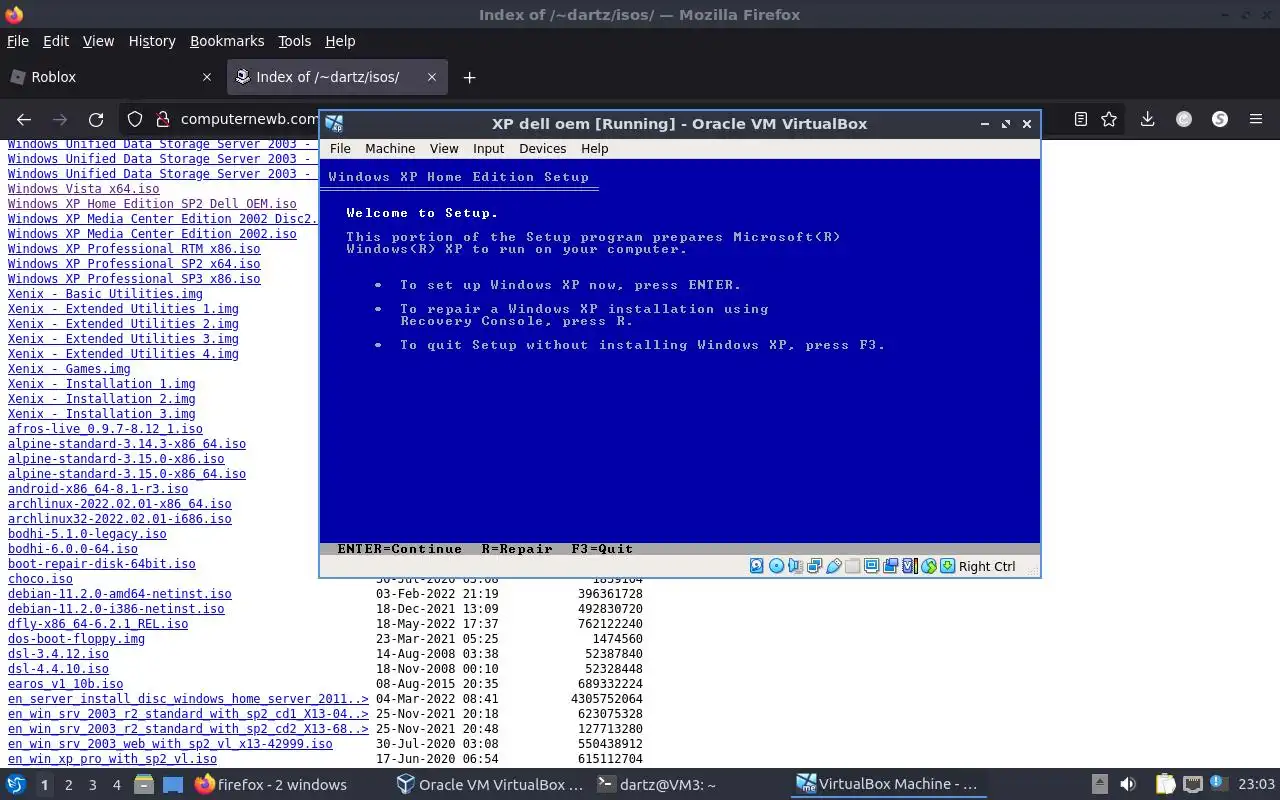1280x800 pixels.
Task: Open VirtualBox View menu
Action: click(444, 148)
